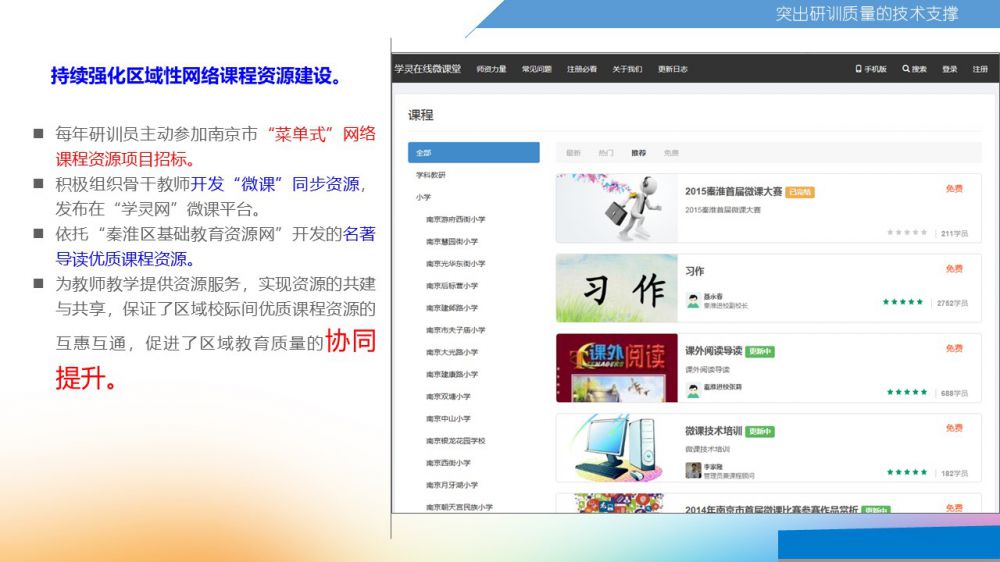
Task: Click the teacher avatar under 习作 course
Action: pyautogui.click(x=693, y=301)
